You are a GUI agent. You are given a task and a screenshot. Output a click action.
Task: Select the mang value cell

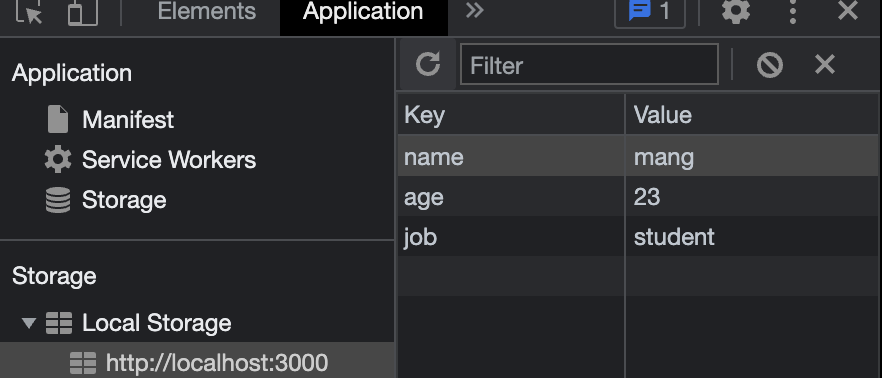pyautogui.click(x=752, y=156)
